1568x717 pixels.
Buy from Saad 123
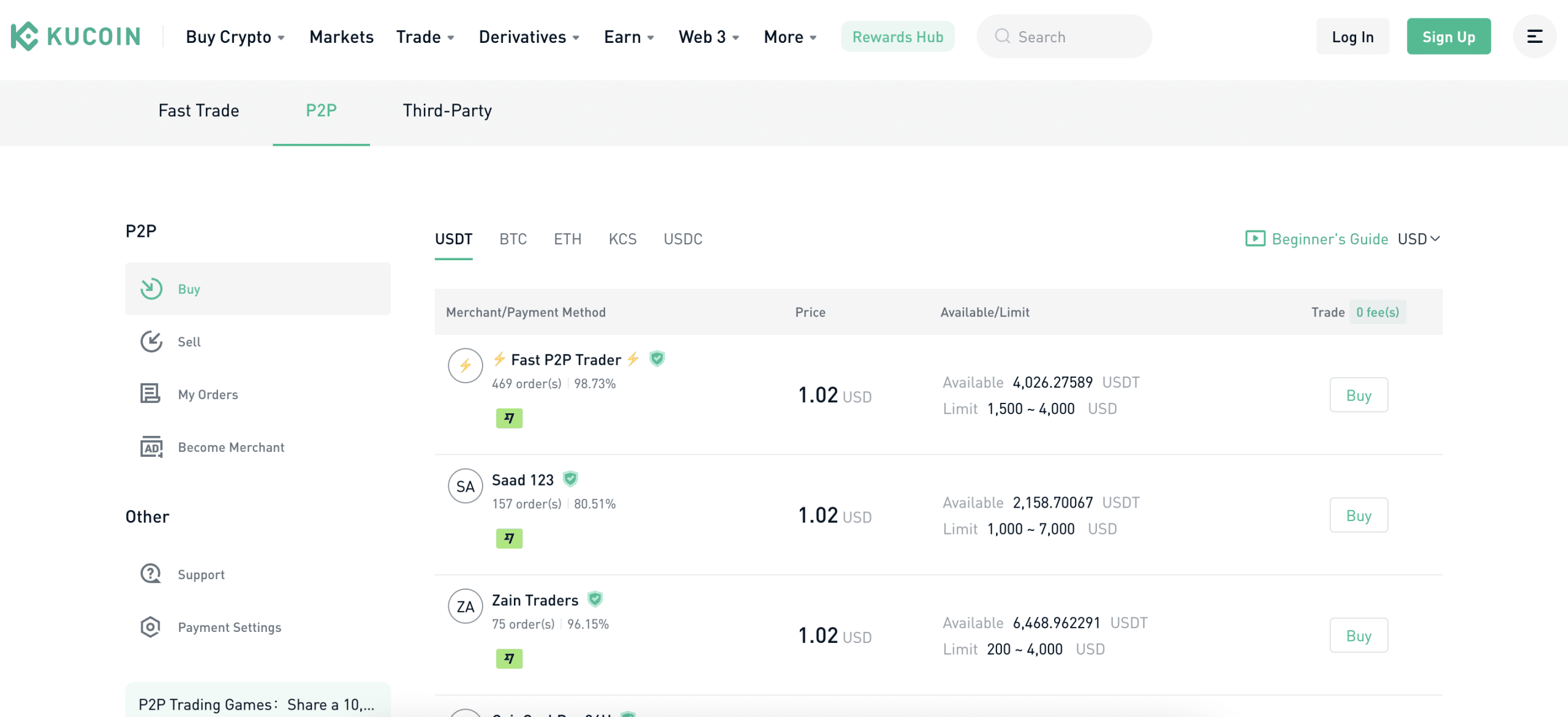click(x=1359, y=515)
